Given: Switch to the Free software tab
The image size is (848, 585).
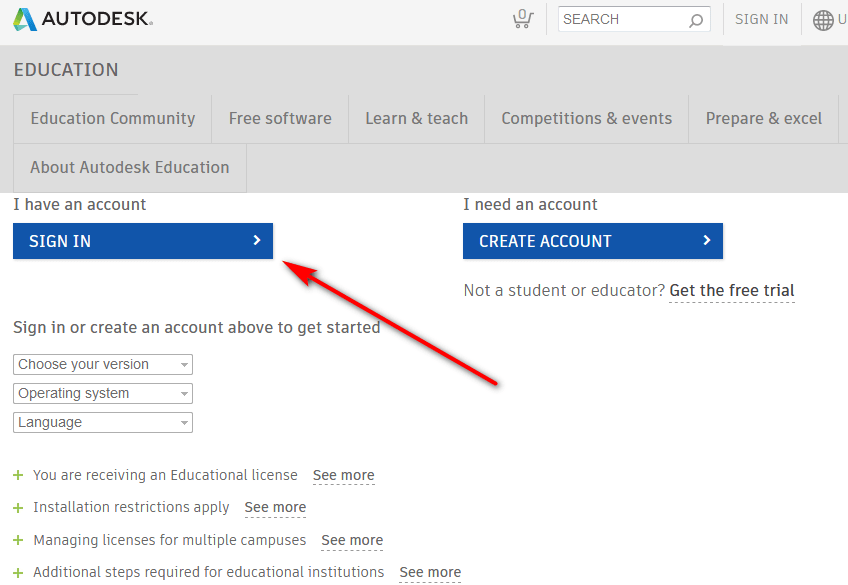Looking at the screenshot, I should pos(279,118).
